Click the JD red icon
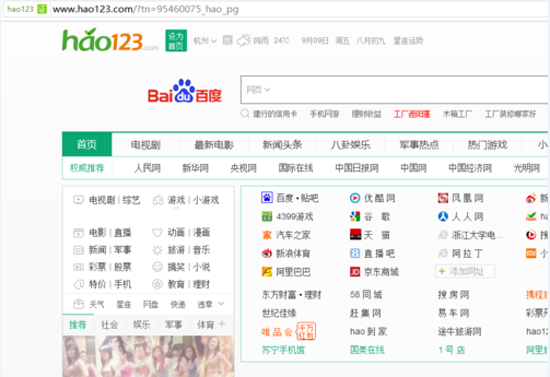The height and width of the screenshot is (377, 550). pos(355,272)
